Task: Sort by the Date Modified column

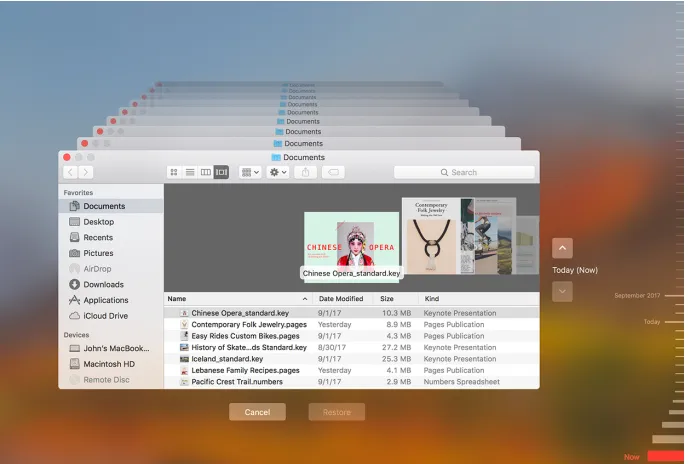Action: point(343,298)
